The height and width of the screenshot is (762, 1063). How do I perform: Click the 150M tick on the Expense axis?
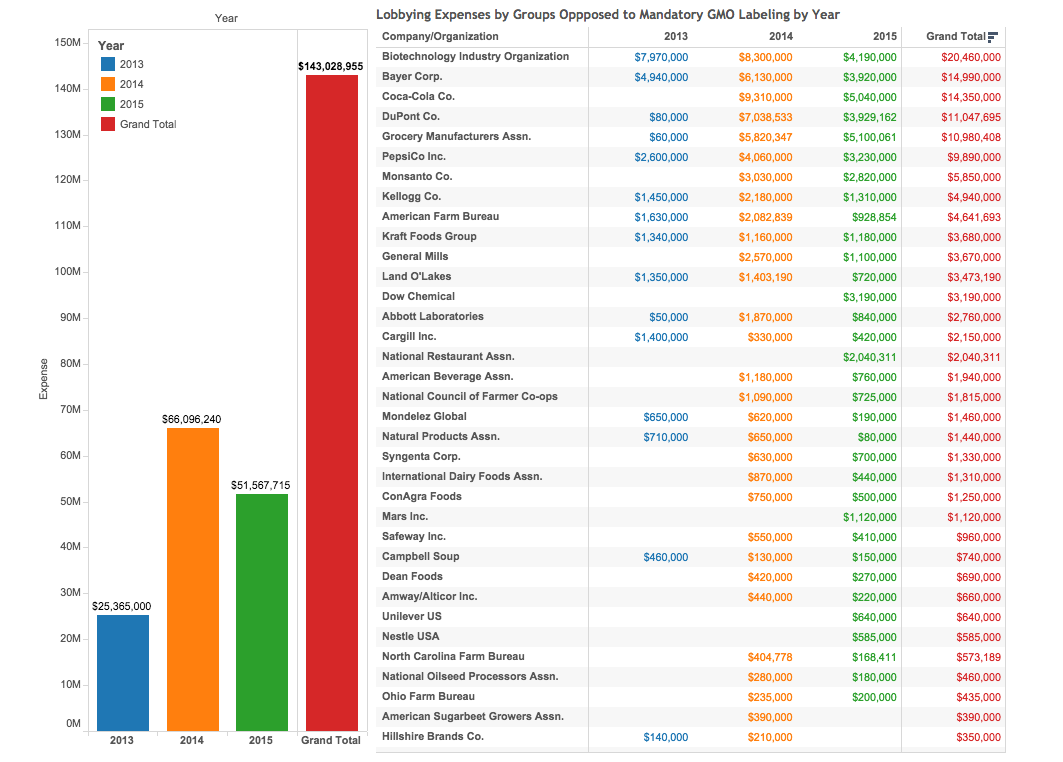point(67,43)
